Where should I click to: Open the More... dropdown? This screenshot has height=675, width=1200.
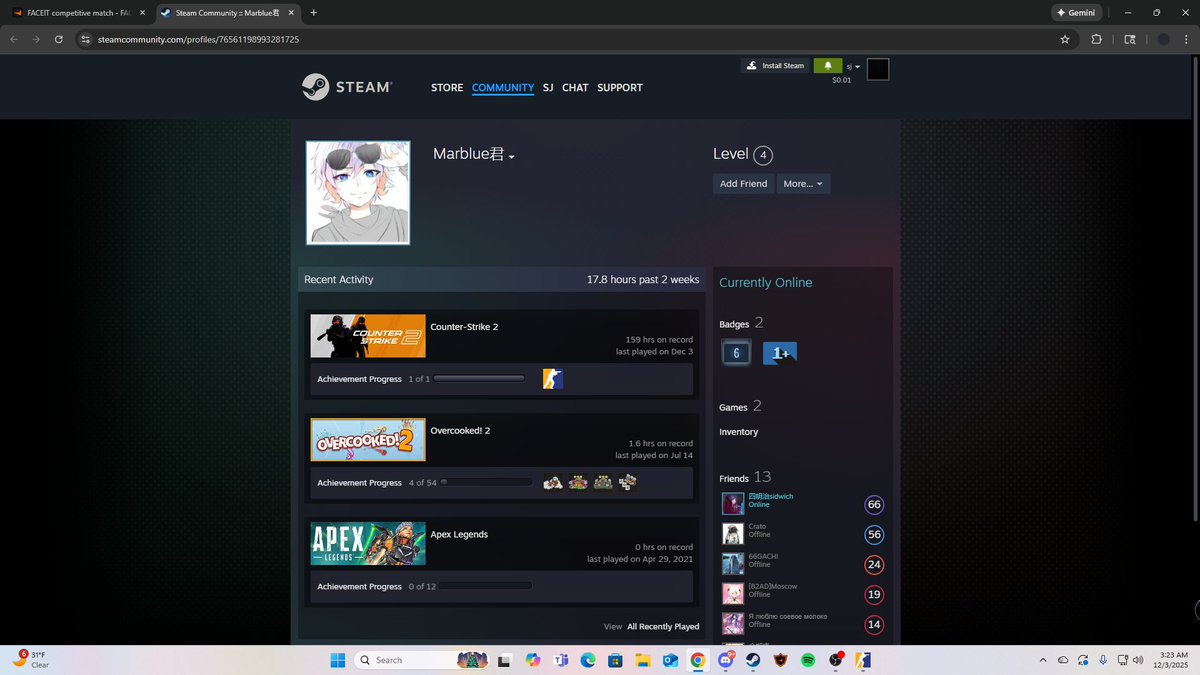[x=803, y=184]
